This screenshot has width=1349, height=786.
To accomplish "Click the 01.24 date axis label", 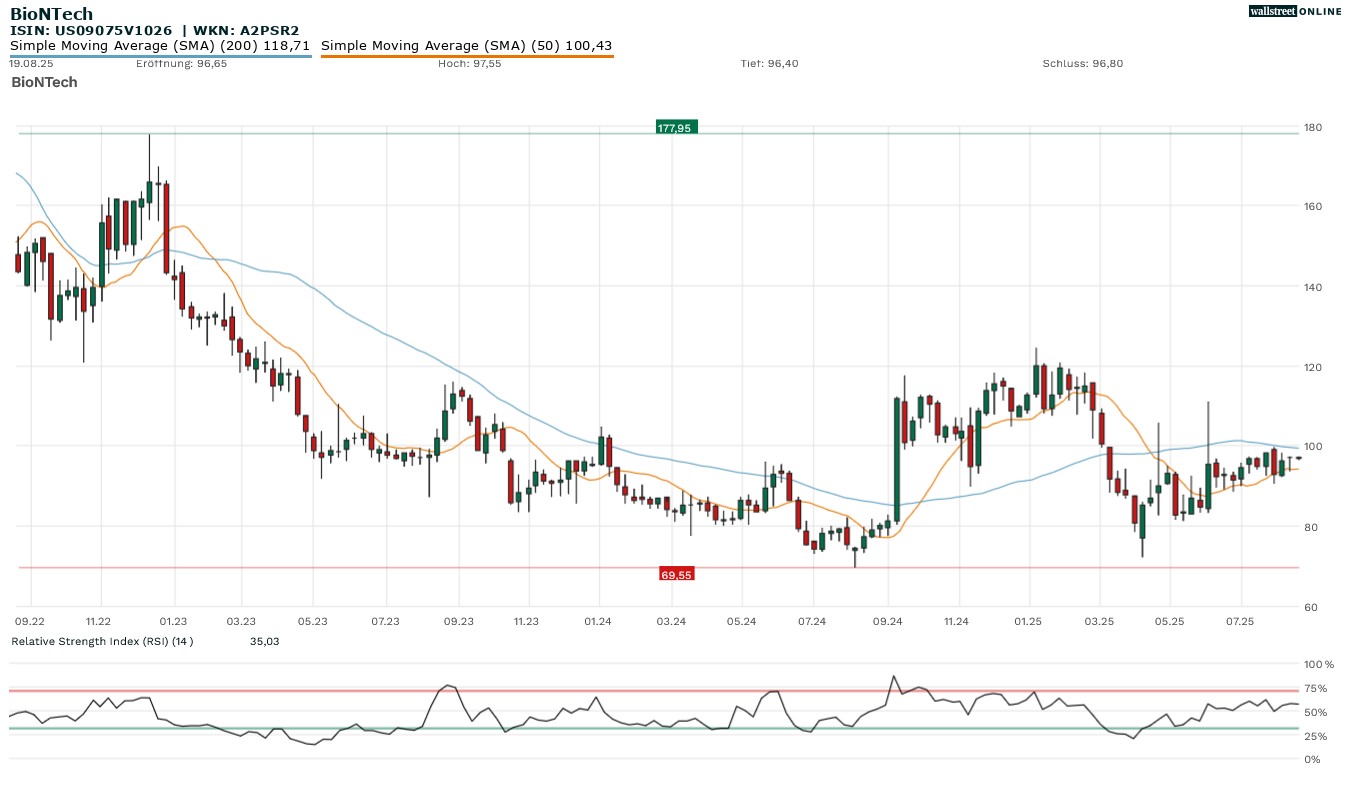I will point(598,621).
